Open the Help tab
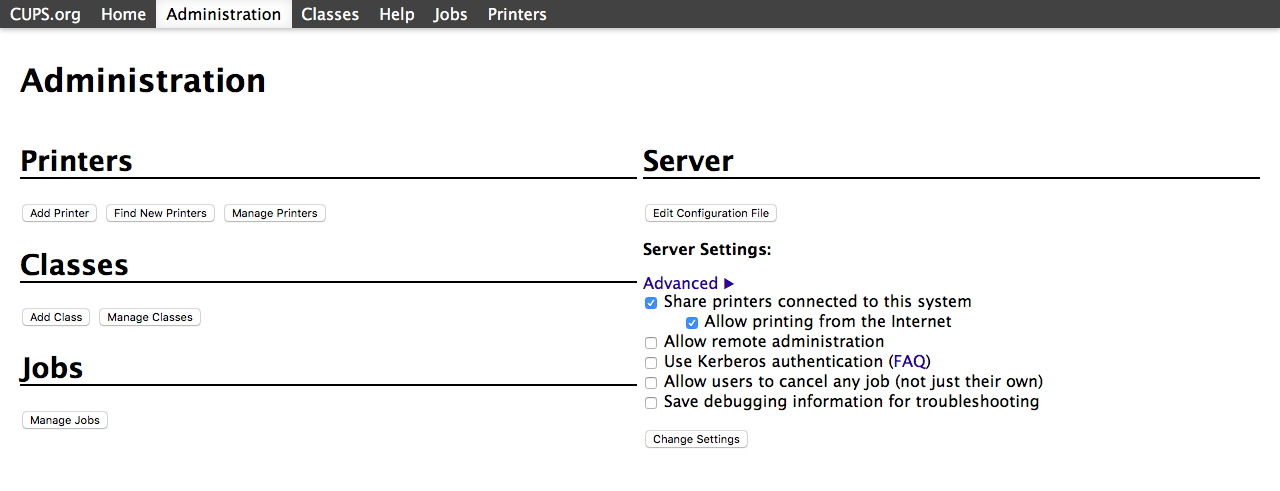 [397, 14]
